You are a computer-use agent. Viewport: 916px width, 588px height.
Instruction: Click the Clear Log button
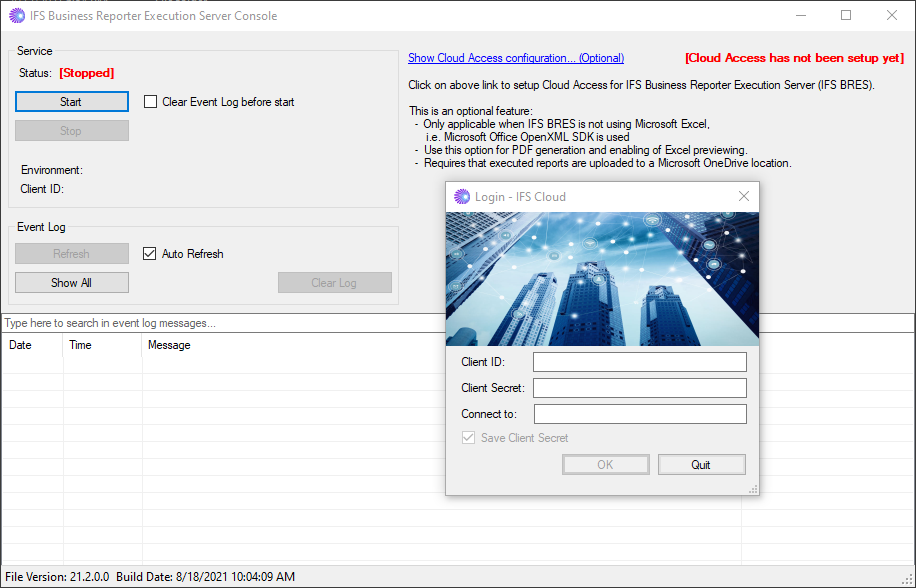334,282
